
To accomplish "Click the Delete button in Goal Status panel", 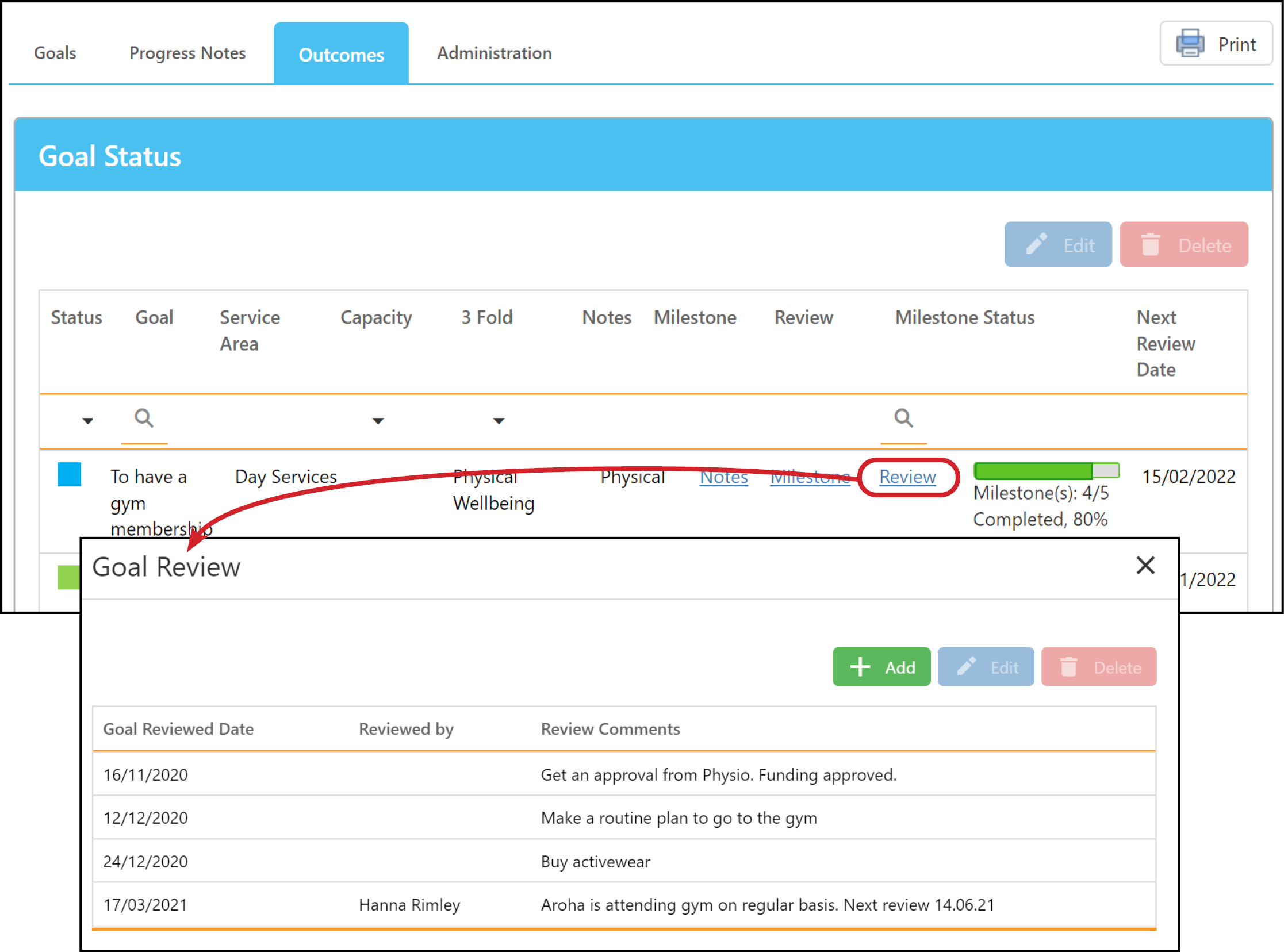I will coord(1185,245).
